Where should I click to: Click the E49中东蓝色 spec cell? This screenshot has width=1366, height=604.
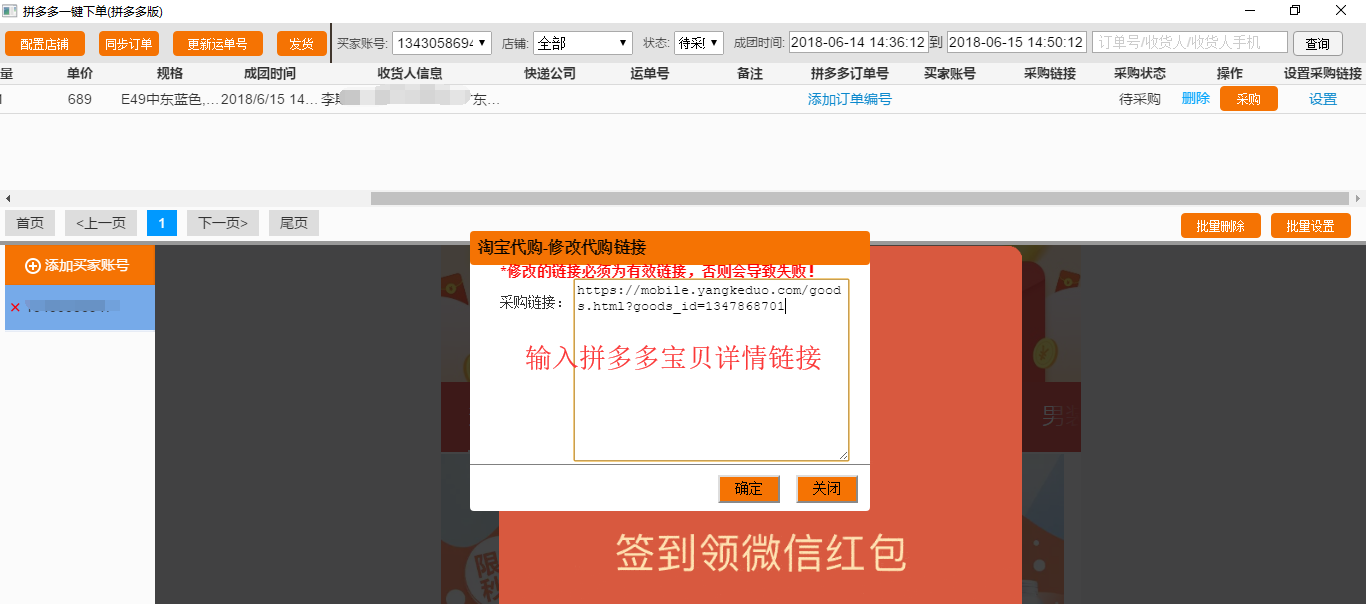[168, 99]
